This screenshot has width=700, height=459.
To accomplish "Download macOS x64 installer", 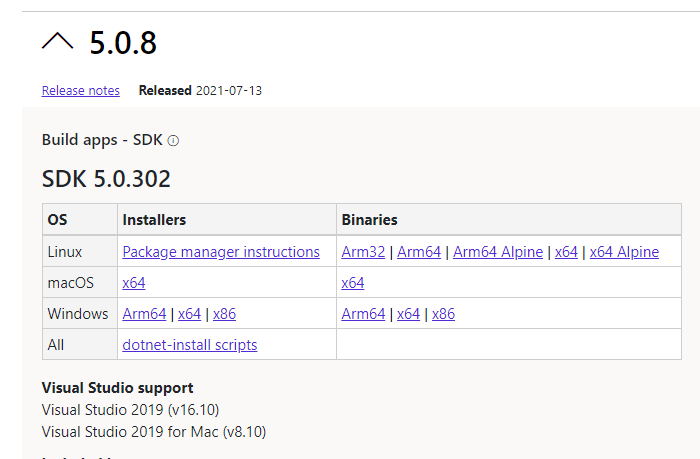I will tap(134, 283).
